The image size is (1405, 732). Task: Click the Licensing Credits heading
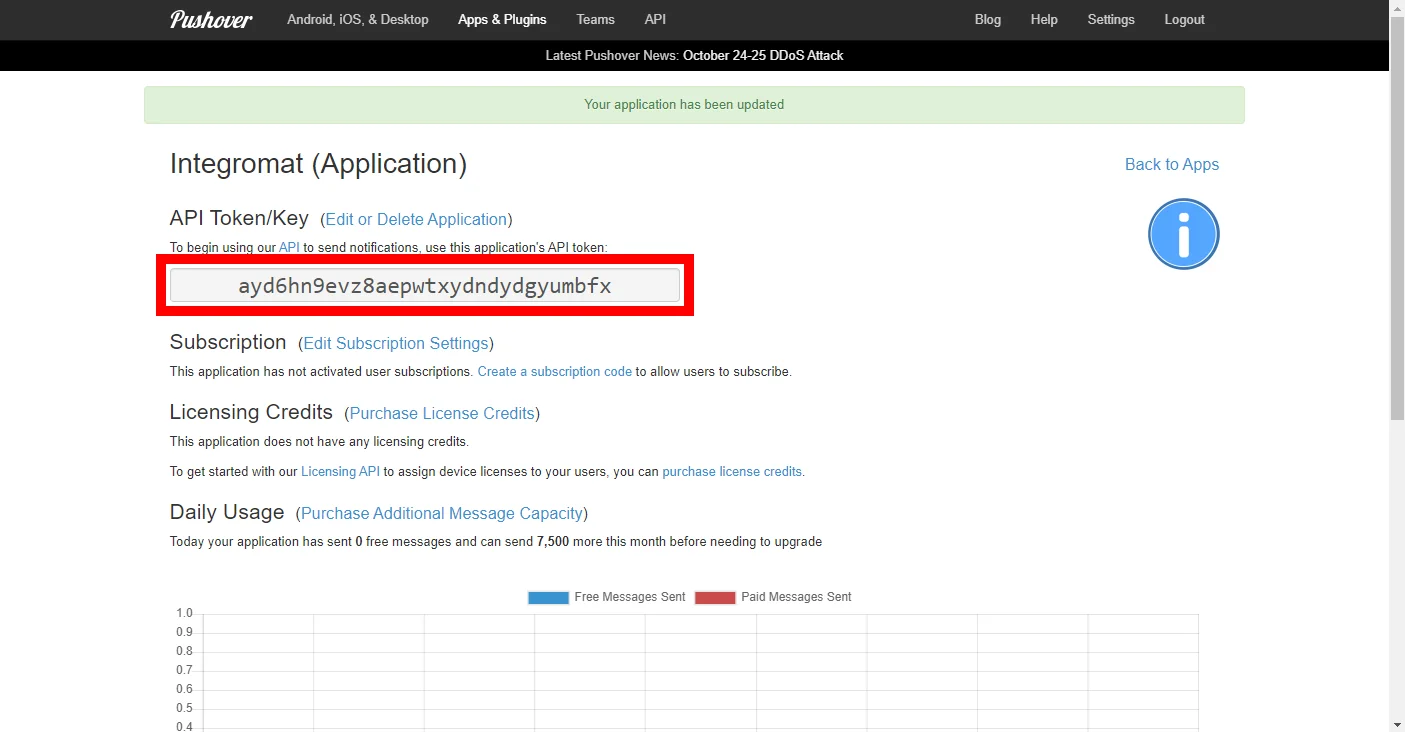[x=251, y=412]
